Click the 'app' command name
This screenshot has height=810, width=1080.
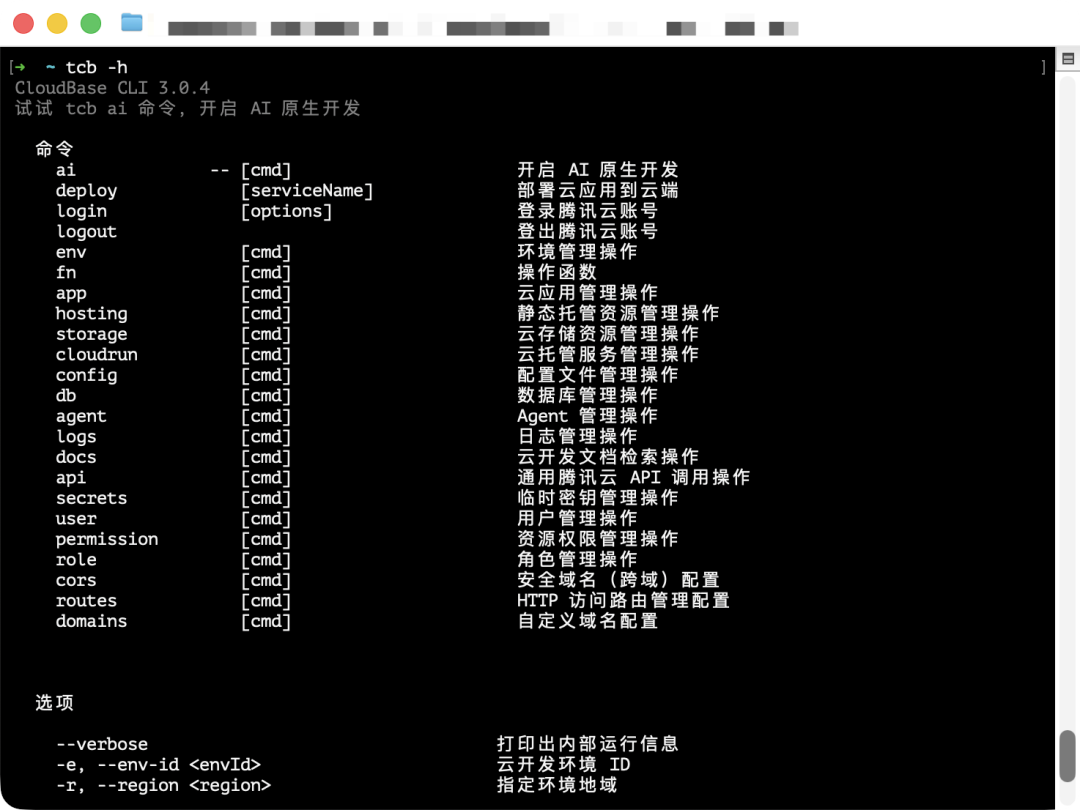71,293
